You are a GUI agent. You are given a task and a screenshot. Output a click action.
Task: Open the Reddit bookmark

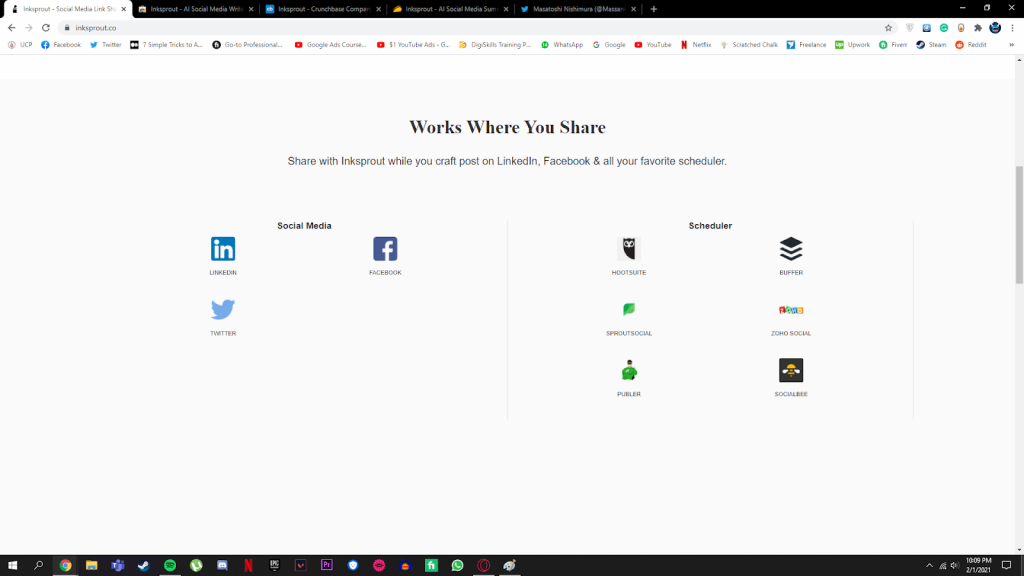click(x=970, y=45)
